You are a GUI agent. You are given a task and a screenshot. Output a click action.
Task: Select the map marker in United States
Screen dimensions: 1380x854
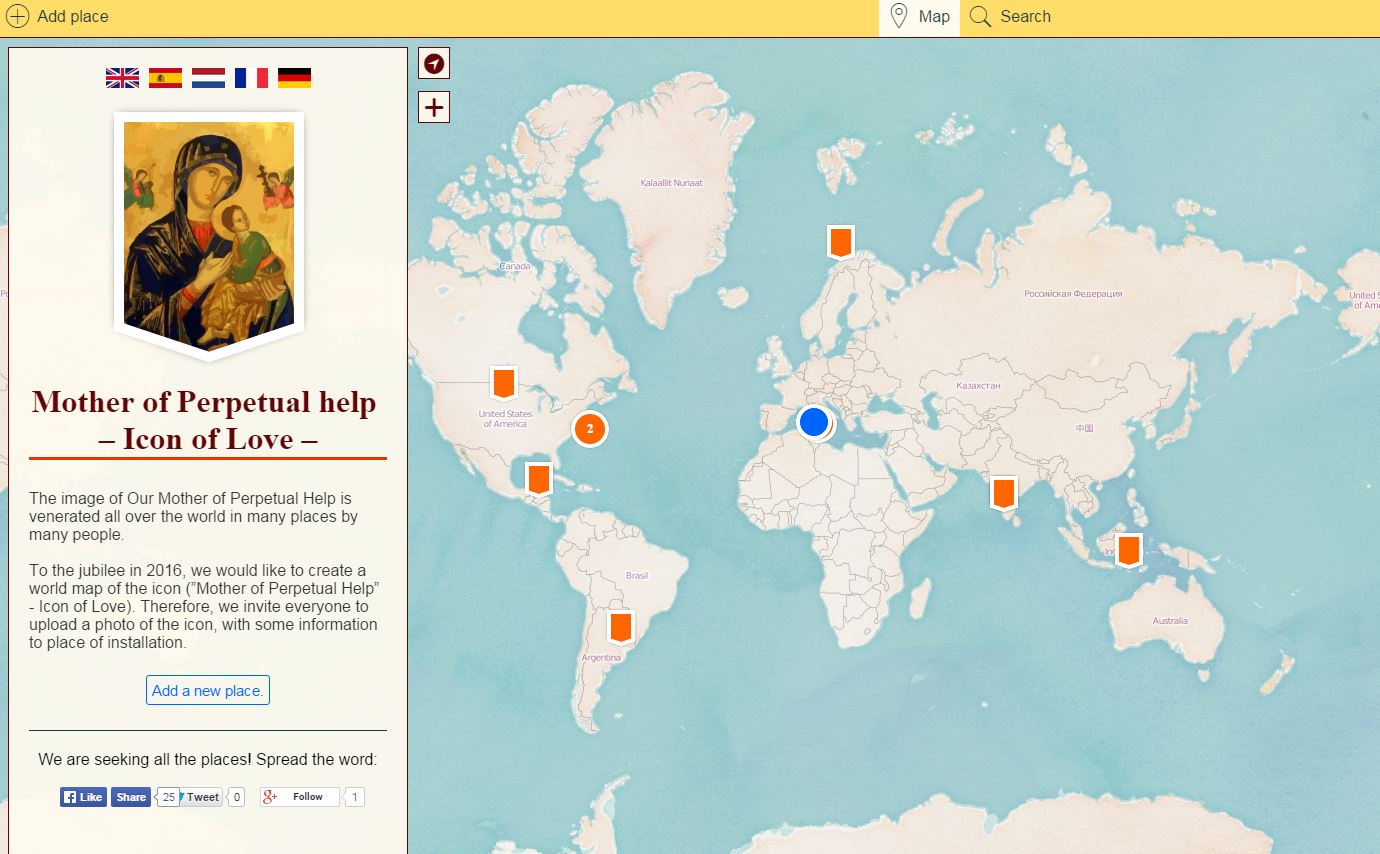tap(504, 384)
